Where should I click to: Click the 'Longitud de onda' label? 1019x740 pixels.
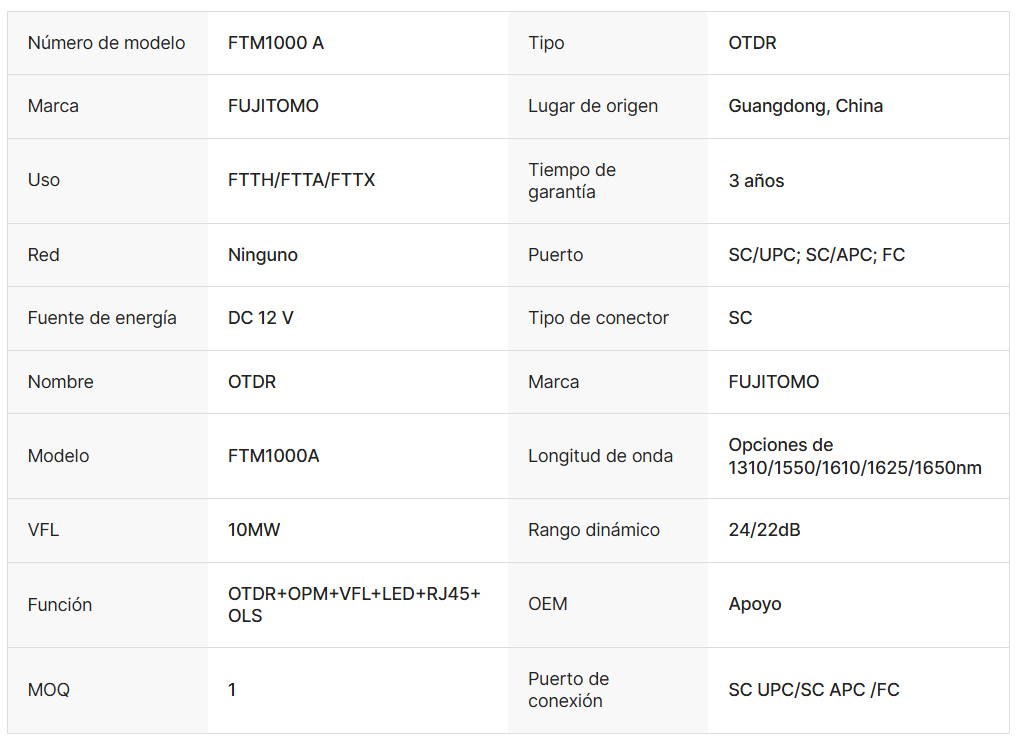coord(600,456)
